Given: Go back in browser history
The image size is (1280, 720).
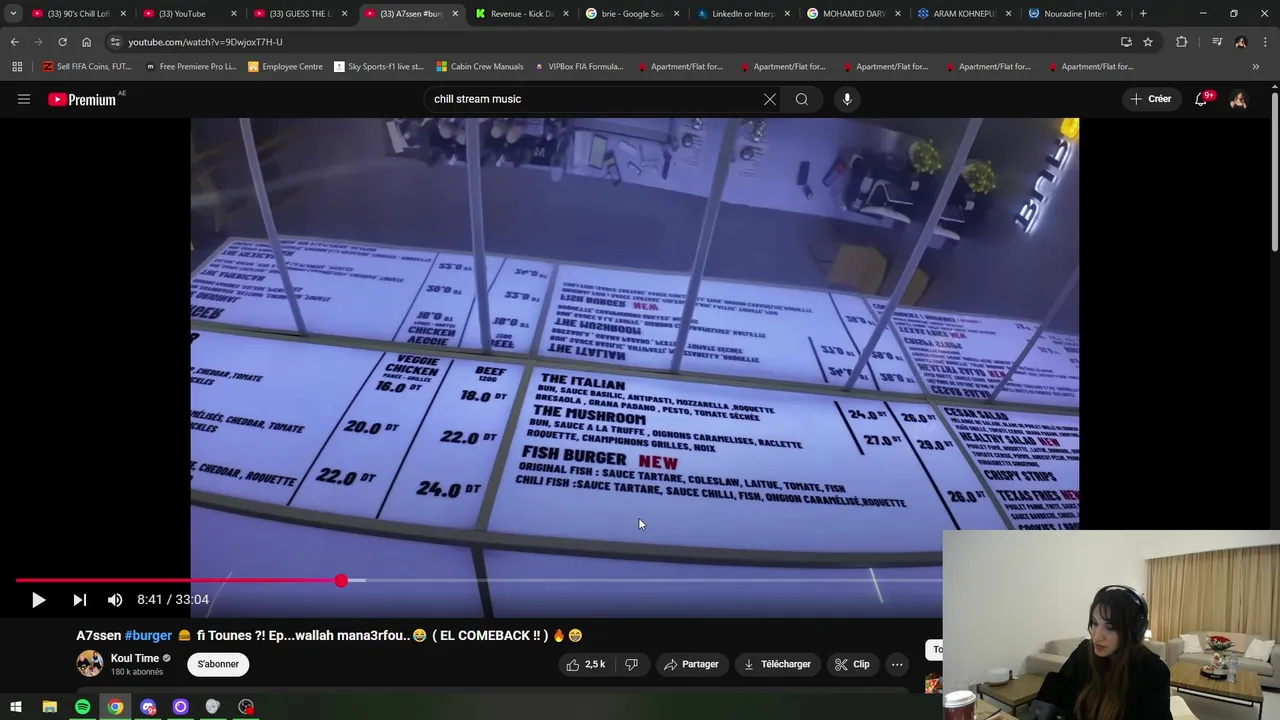Looking at the screenshot, I should pyautogui.click(x=14, y=42).
